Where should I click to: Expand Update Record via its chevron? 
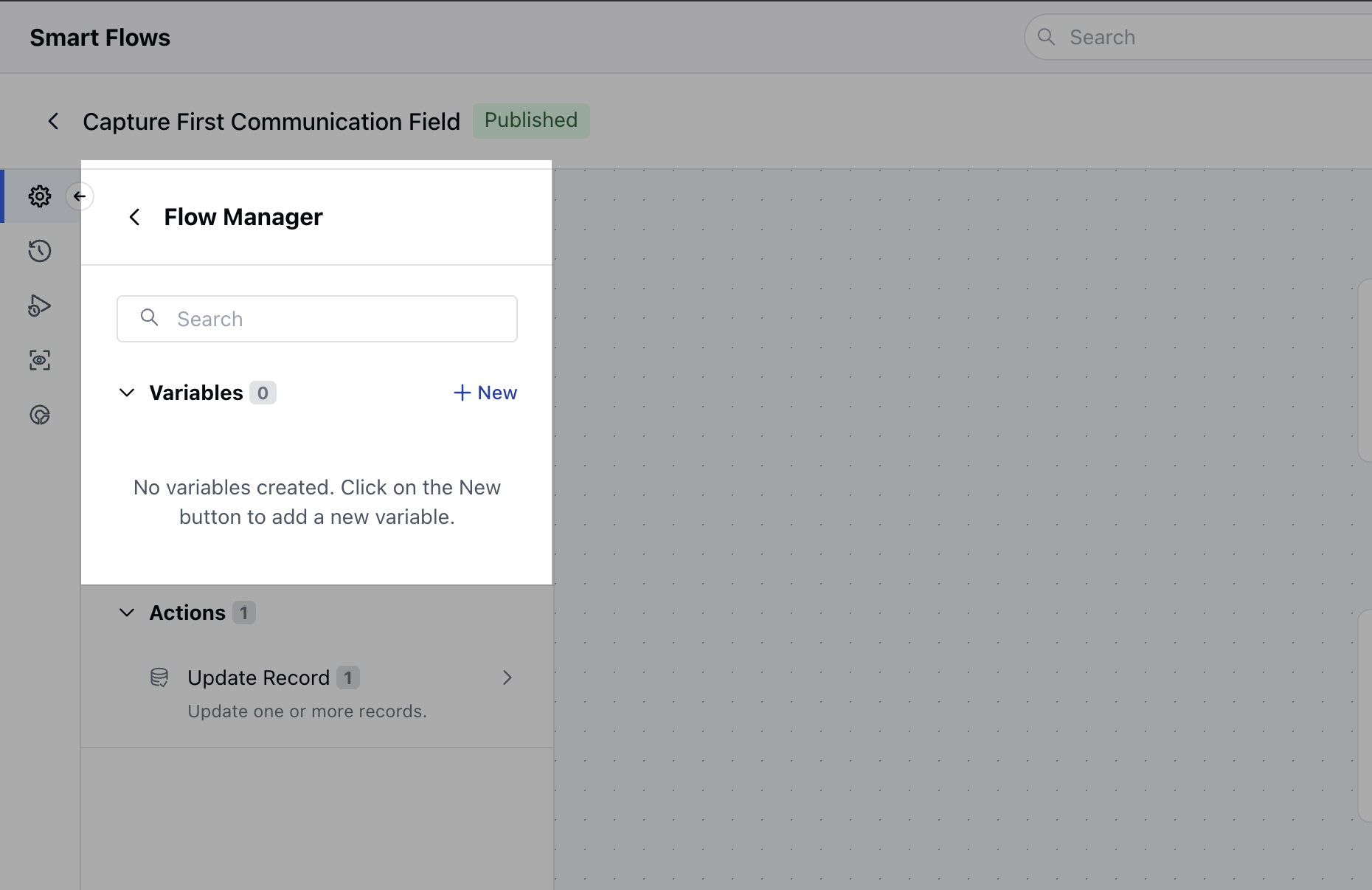tap(507, 677)
